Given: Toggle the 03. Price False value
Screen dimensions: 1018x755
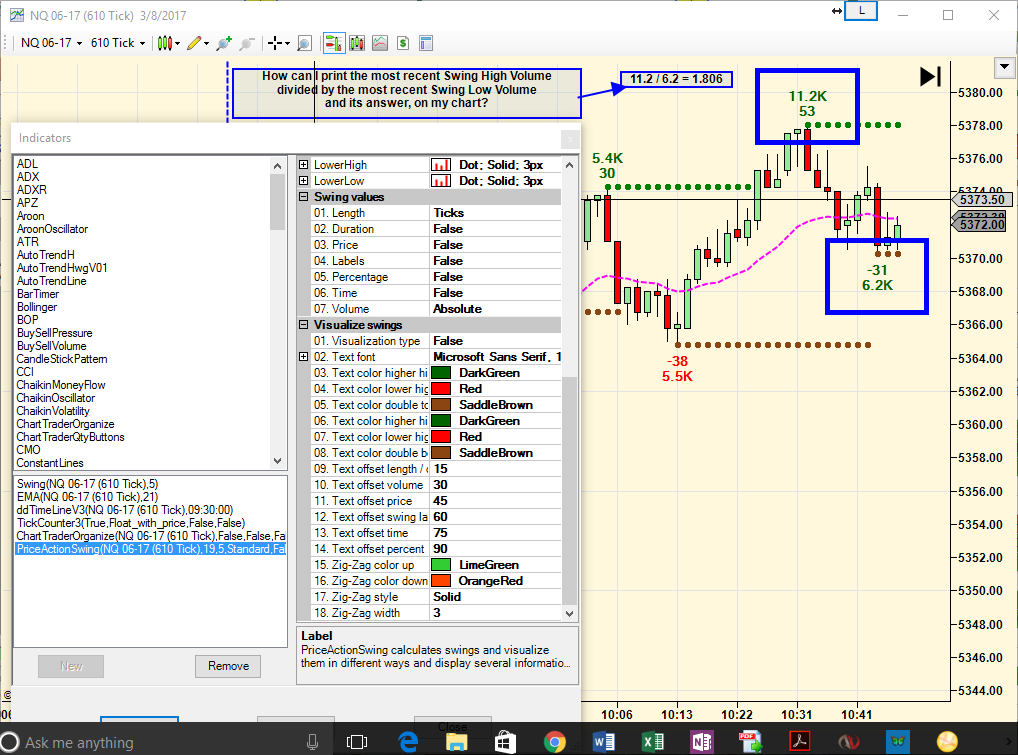Looking at the screenshot, I should click(495, 245).
